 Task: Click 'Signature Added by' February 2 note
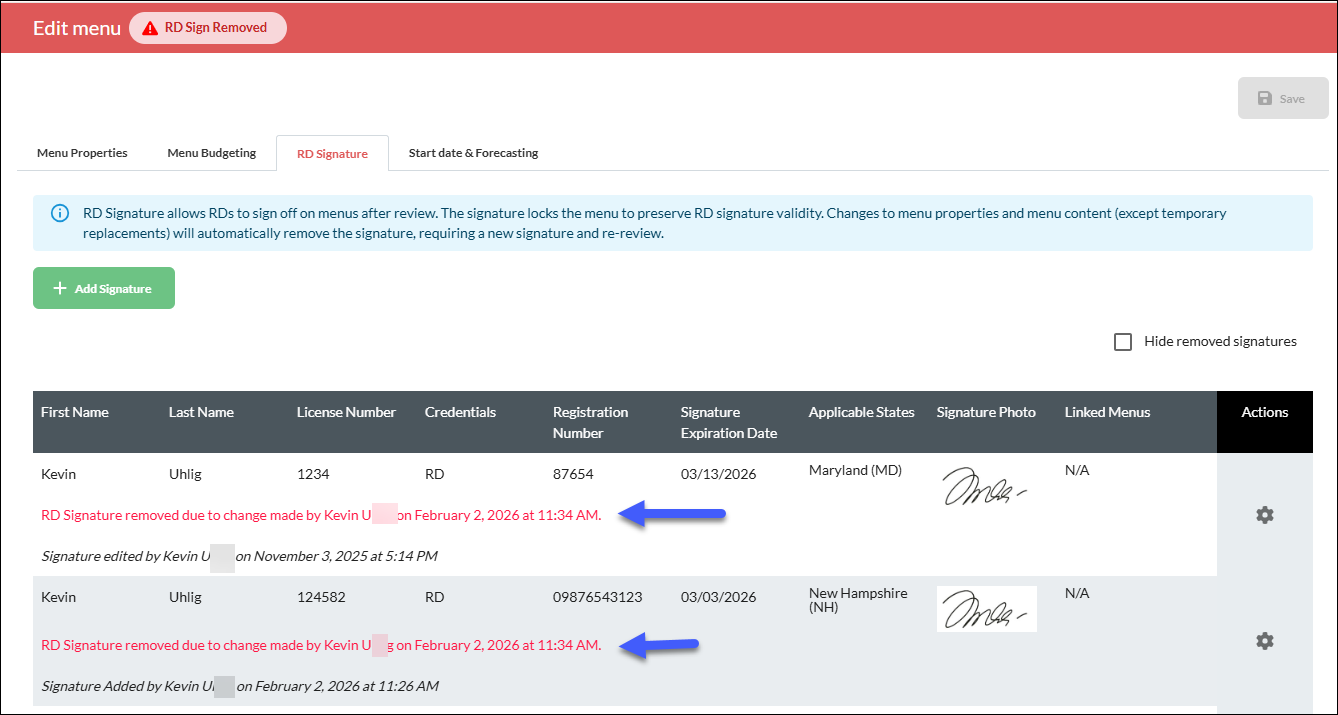coord(240,686)
